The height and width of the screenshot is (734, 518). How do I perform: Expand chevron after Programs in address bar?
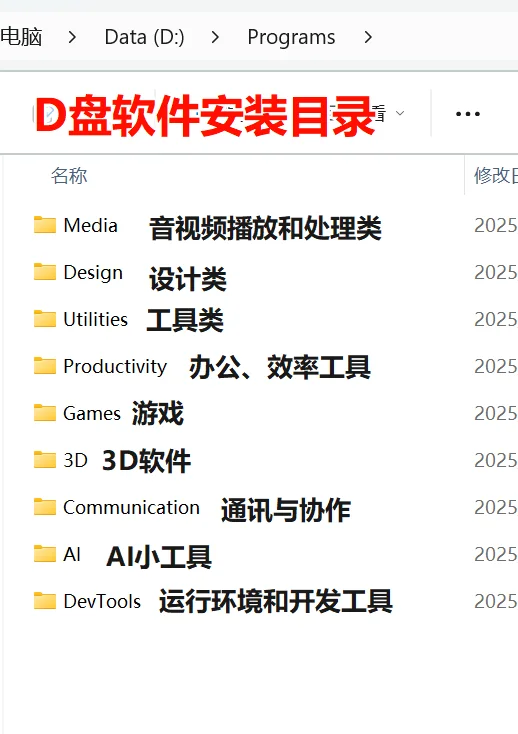point(368,37)
